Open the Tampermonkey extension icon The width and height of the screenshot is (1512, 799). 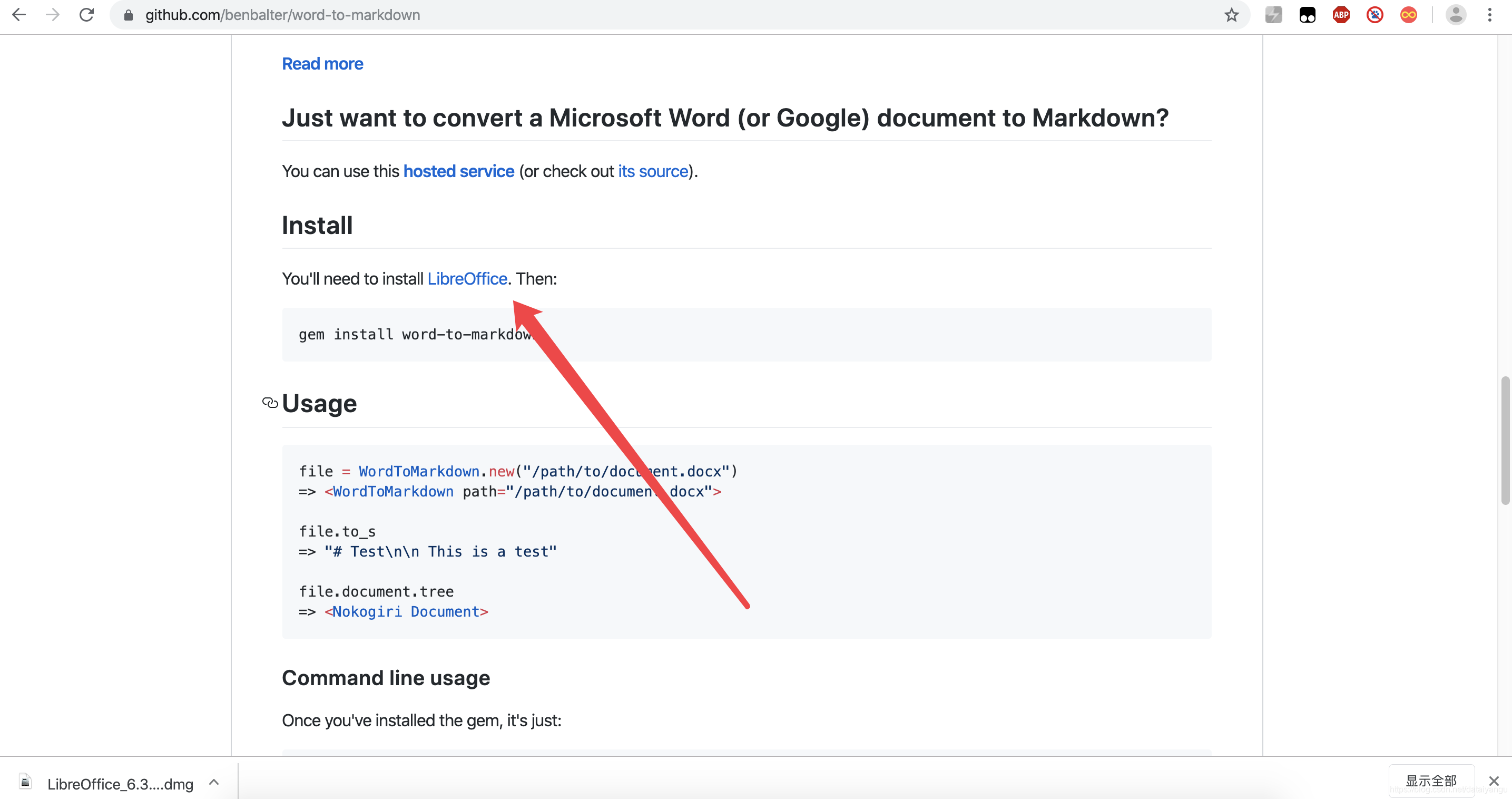click(x=1307, y=15)
